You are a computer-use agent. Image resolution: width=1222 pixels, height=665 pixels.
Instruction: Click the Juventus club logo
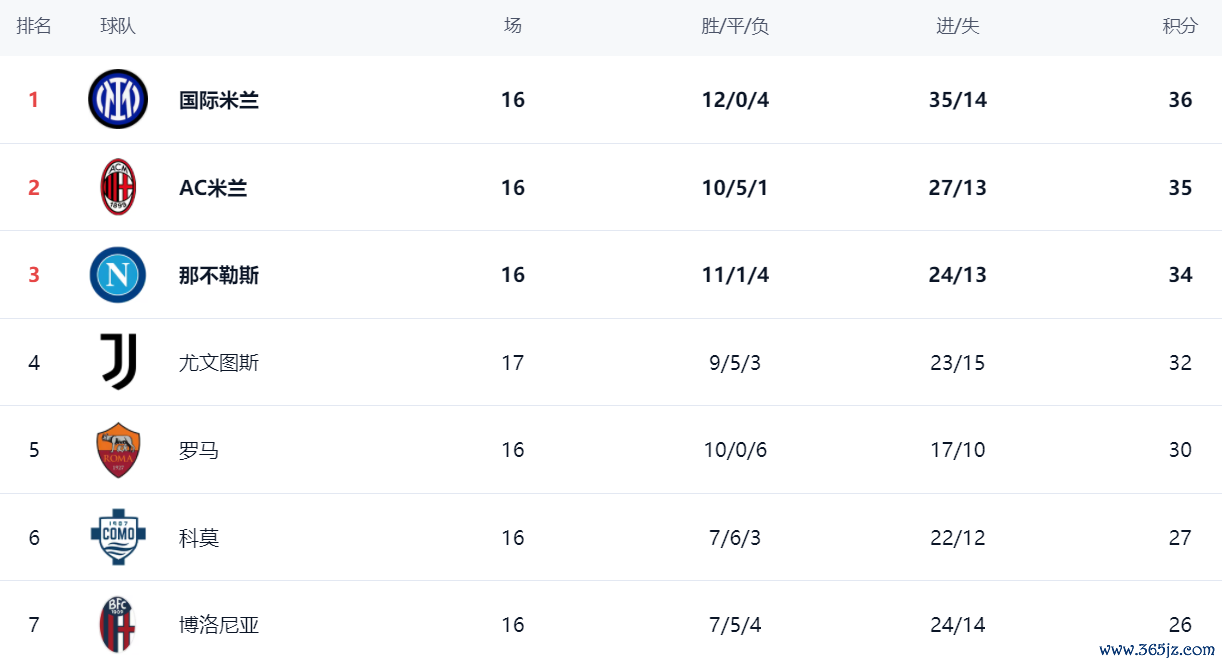pos(118,362)
